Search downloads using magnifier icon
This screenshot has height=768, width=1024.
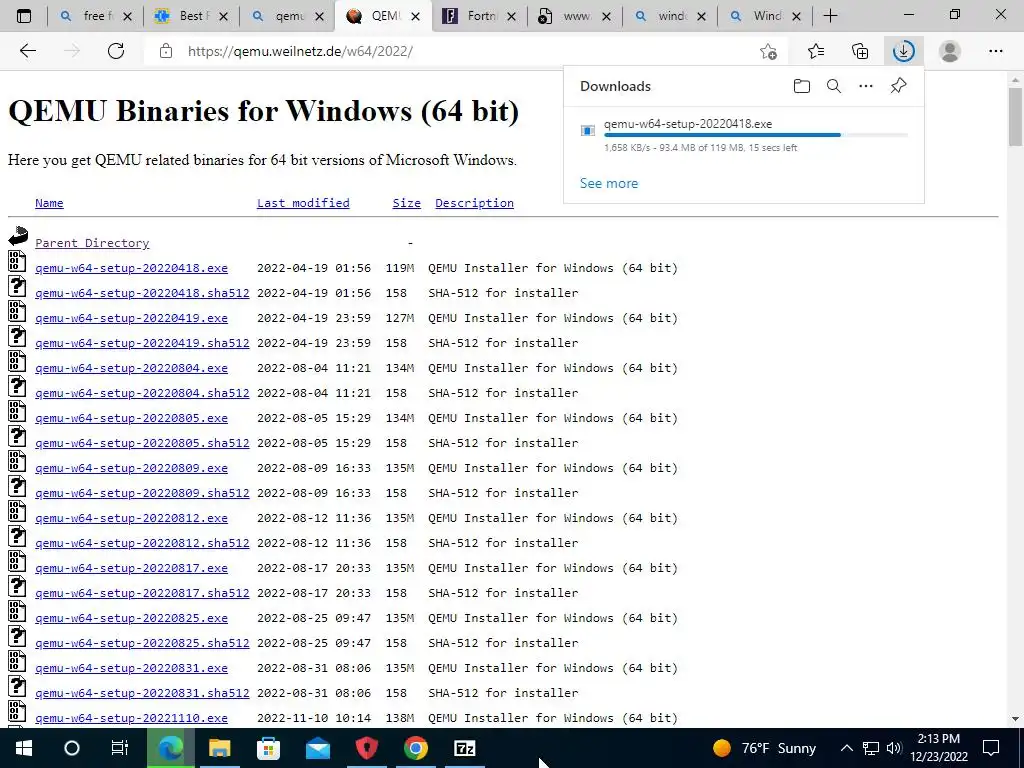(834, 86)
